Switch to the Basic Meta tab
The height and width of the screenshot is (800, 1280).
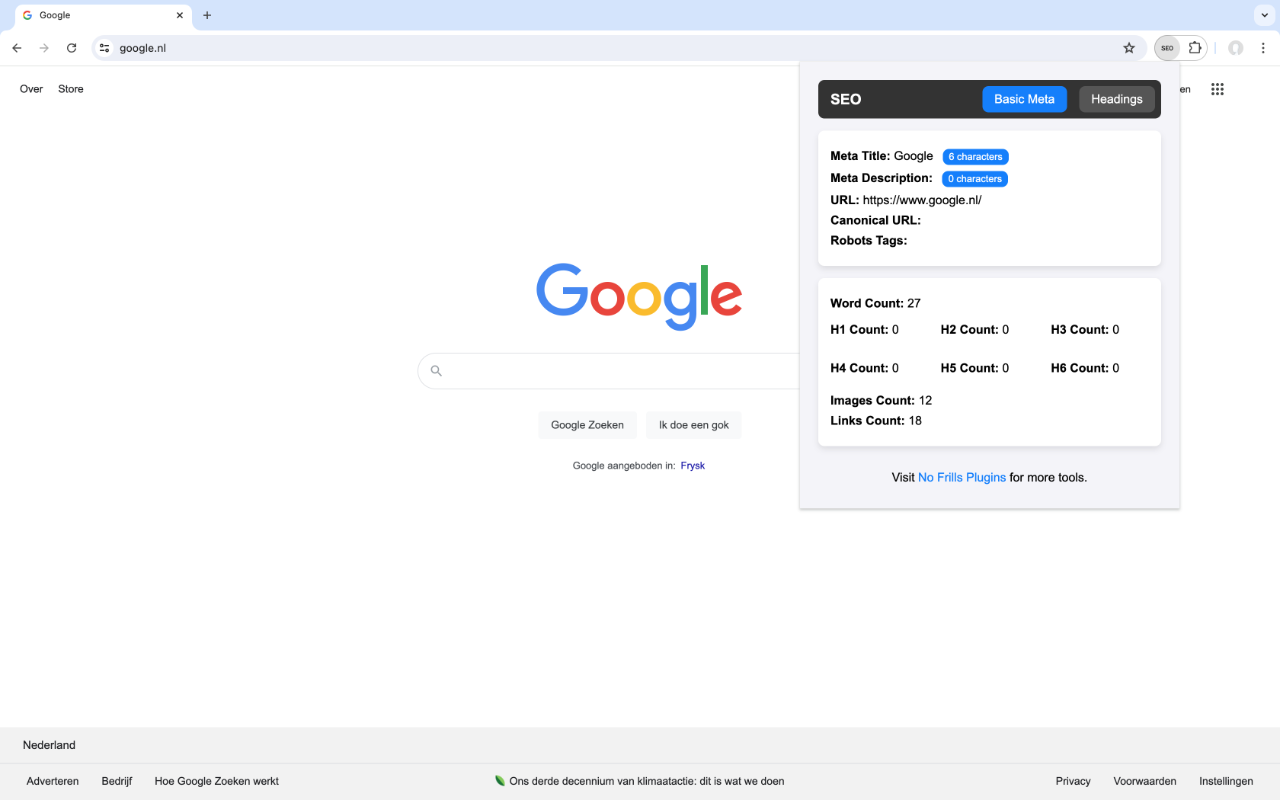[x=1024, y=99]
